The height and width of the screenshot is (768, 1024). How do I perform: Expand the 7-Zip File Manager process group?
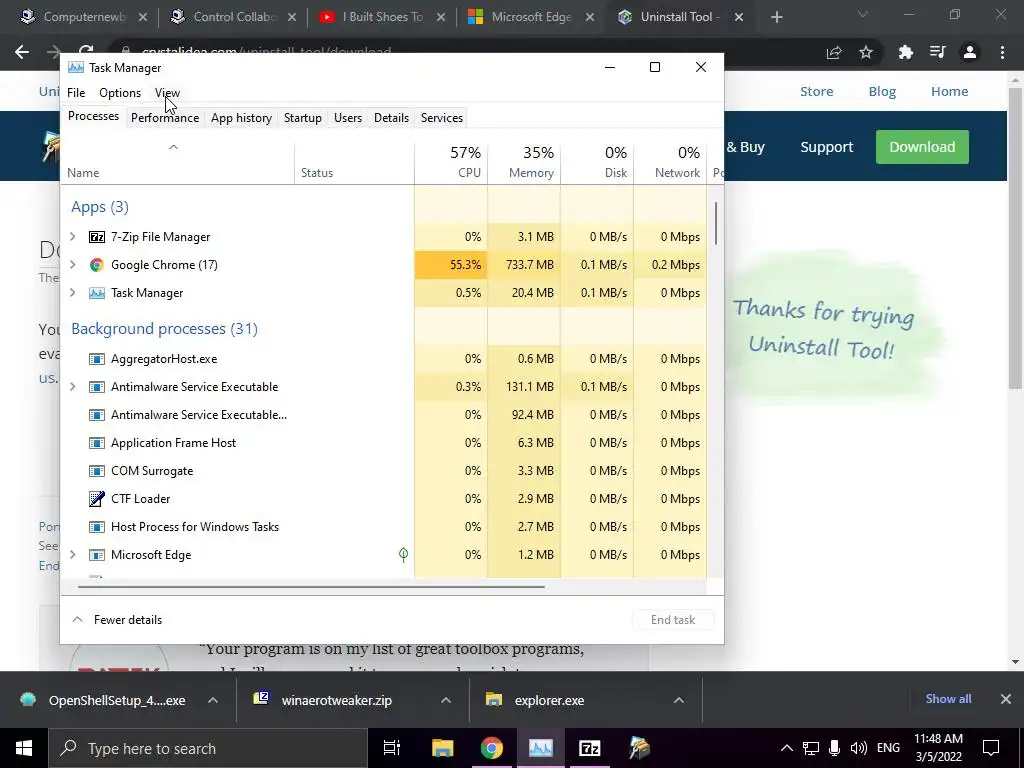[72, 237]
